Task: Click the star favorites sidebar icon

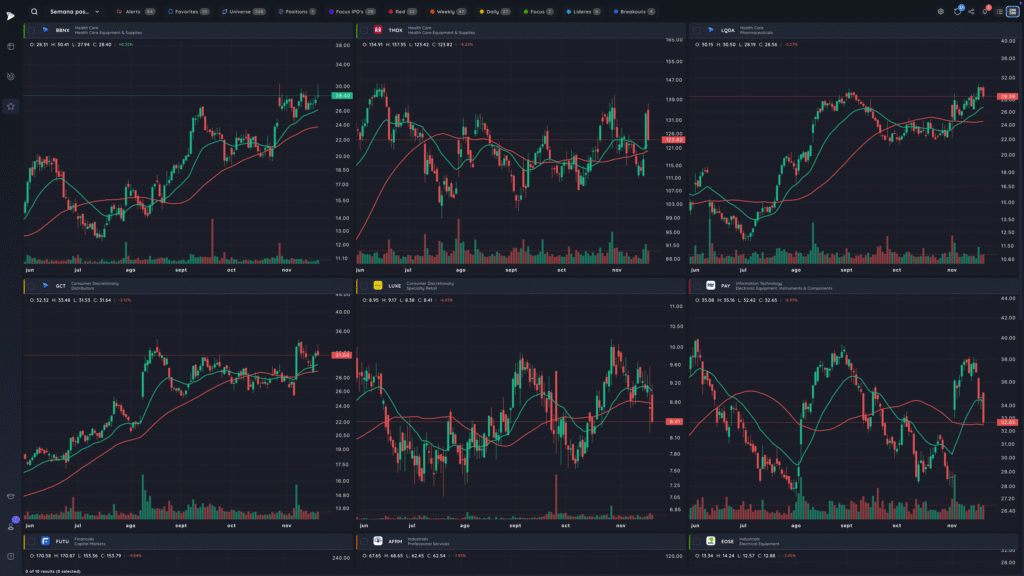Action: point(10,106)
